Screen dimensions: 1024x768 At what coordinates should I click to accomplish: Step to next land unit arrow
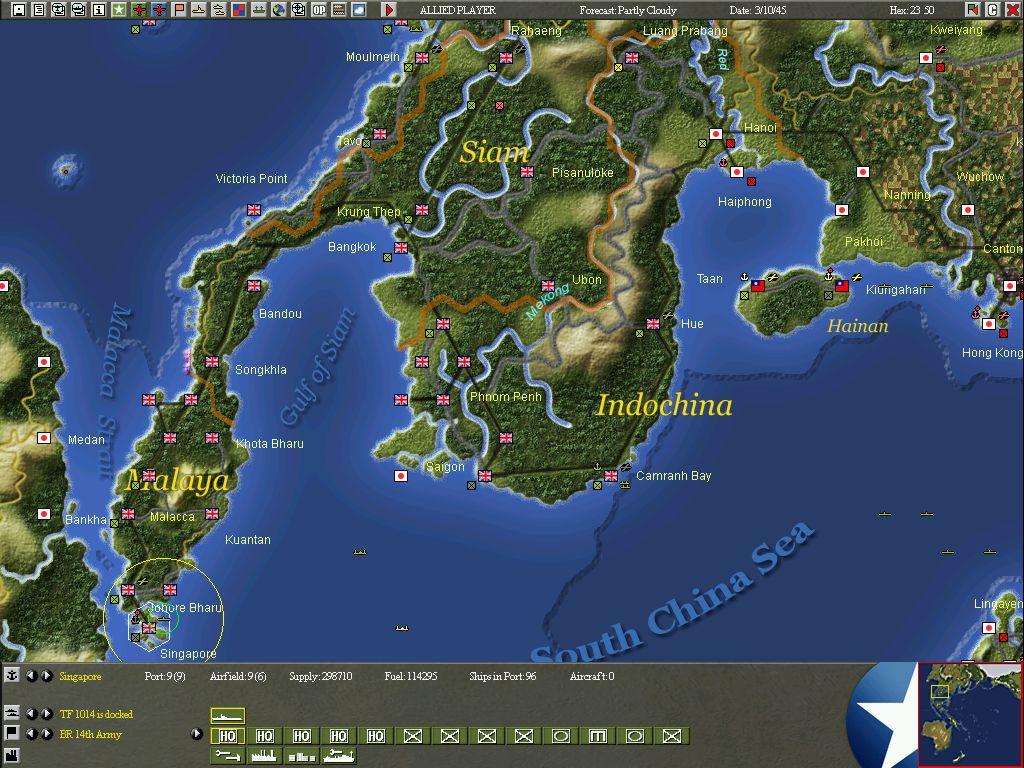(46, 734)
